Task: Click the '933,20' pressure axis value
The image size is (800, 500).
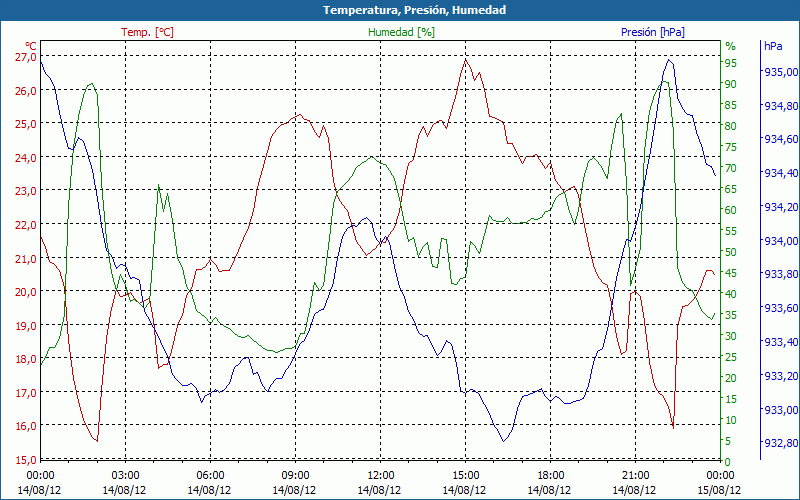Action: tap(780, 376)
